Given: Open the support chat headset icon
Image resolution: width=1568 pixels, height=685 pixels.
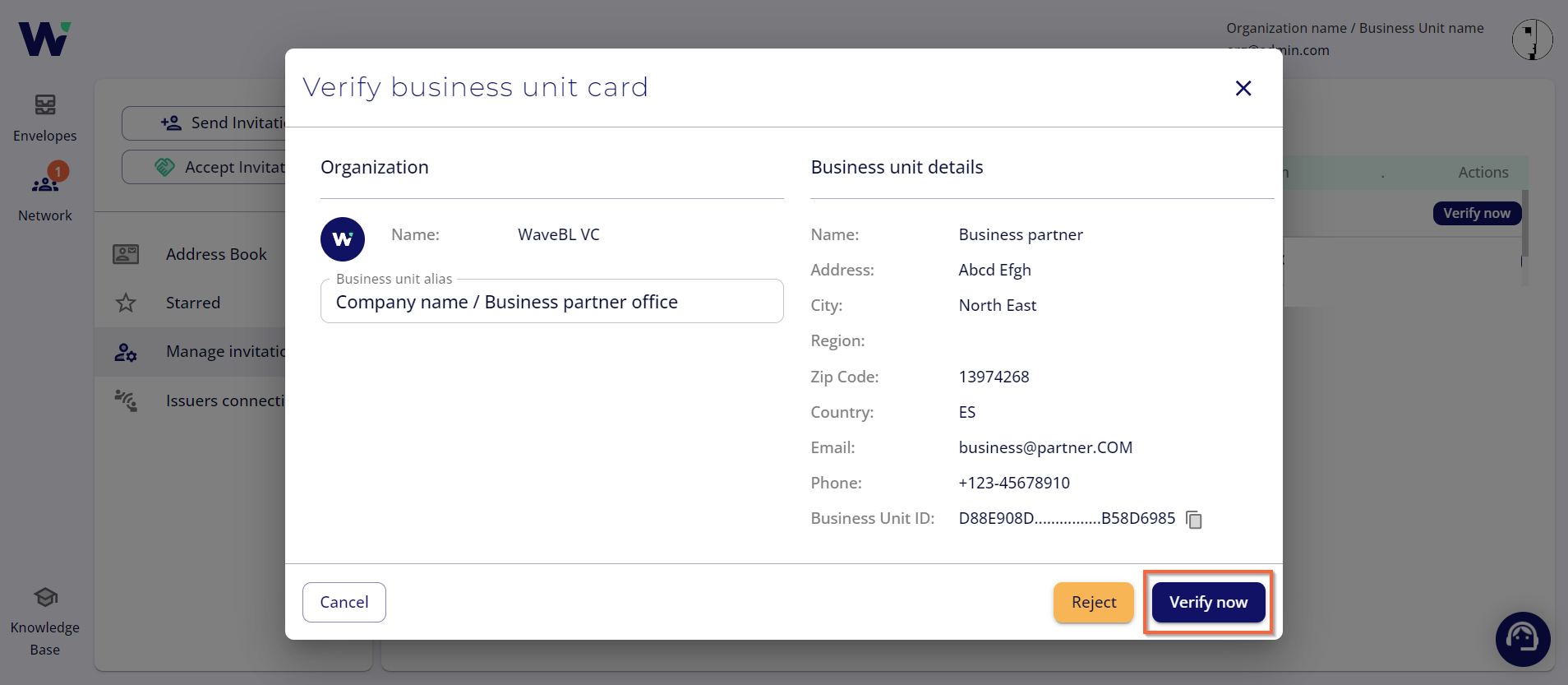Looking at the screenshot, I should click(1522, 638).
